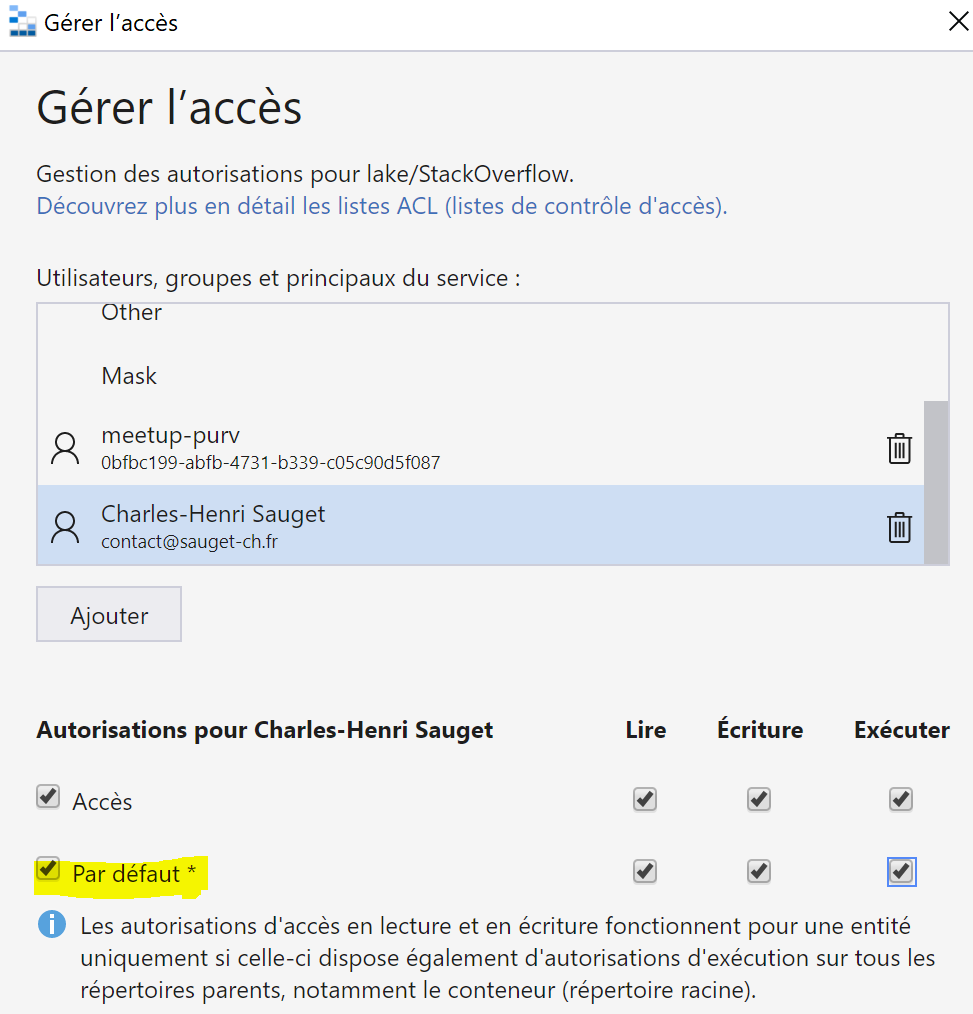Uncheck Écriture permission for Accès

(759, 799)
